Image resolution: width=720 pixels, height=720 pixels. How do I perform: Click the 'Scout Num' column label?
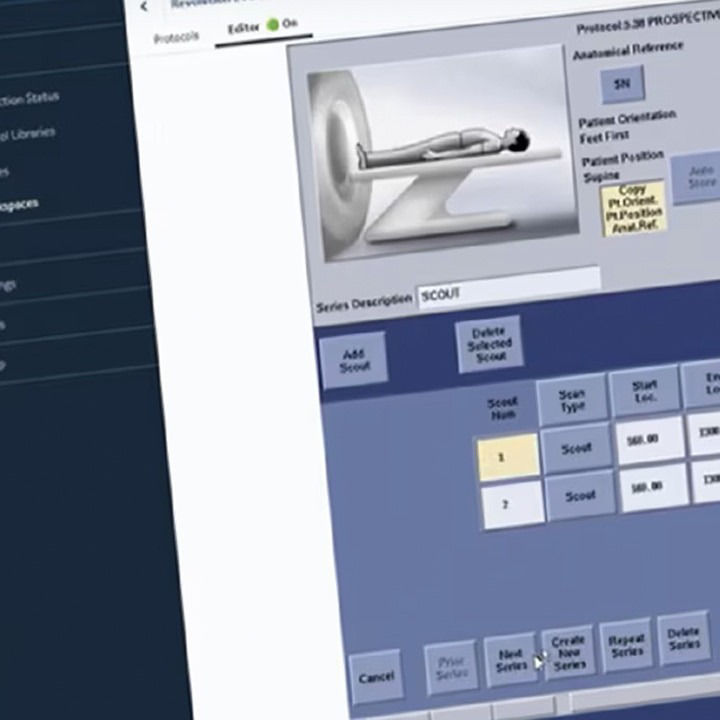502,408
